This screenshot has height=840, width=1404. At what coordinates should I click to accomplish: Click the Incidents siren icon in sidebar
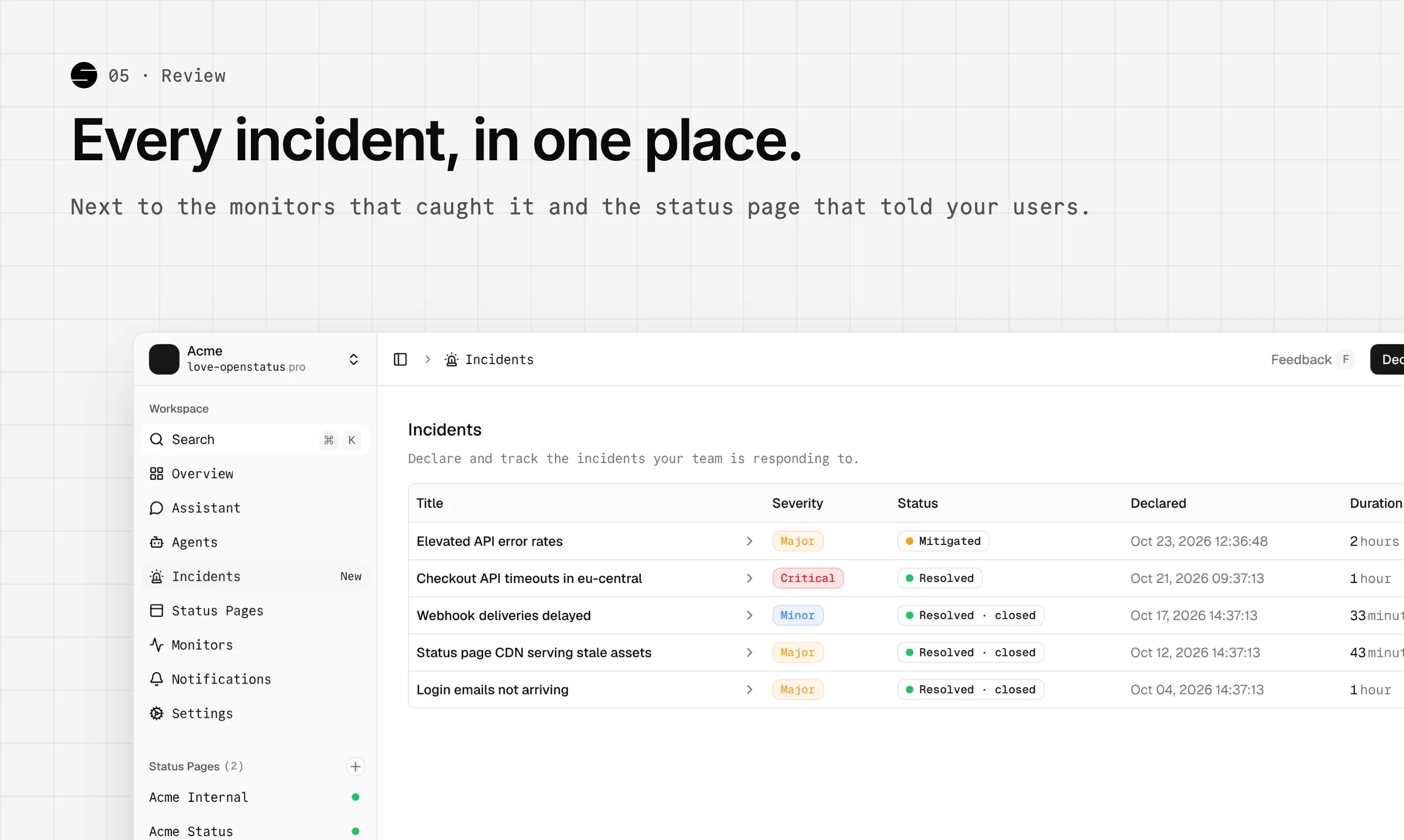(x=156, y=576)
